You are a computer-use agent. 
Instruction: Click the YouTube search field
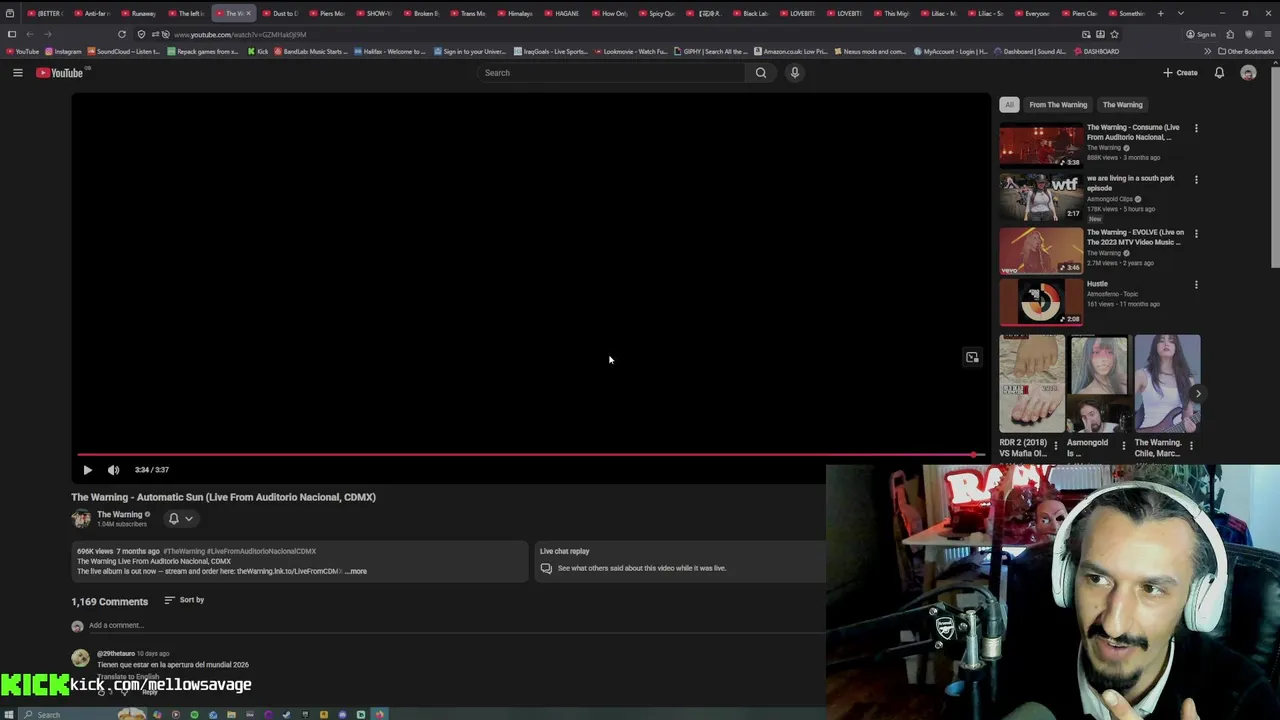[611, 73]
